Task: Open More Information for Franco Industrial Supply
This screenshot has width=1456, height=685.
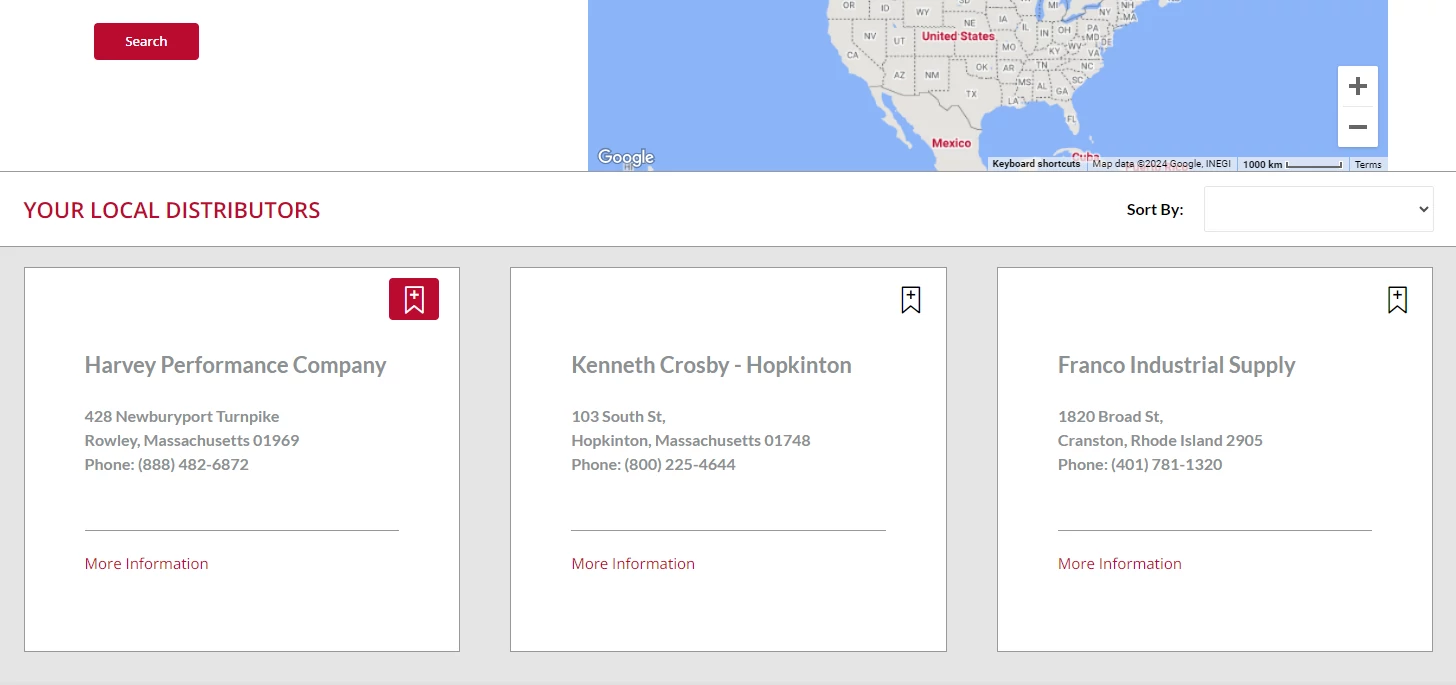Action: click(x=1119, y=564)
